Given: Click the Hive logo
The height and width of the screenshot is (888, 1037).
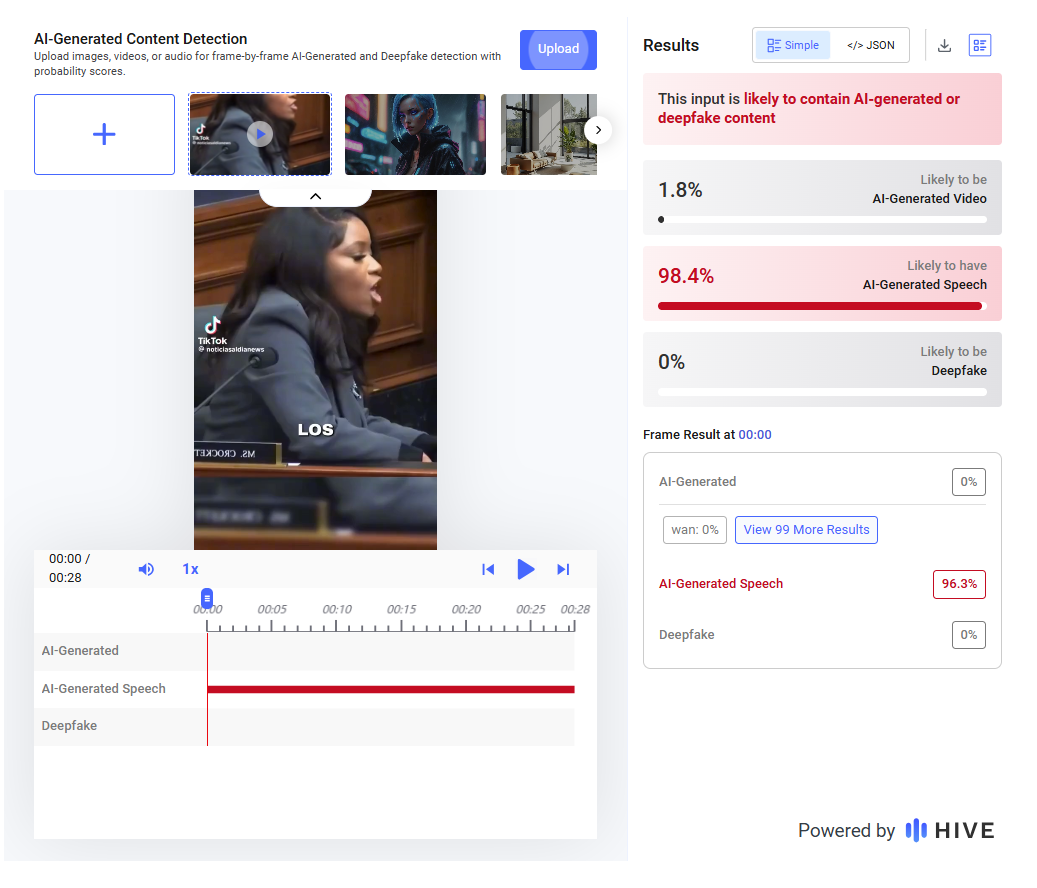Looking at the screenshot, I should click(x=949, y=830).
